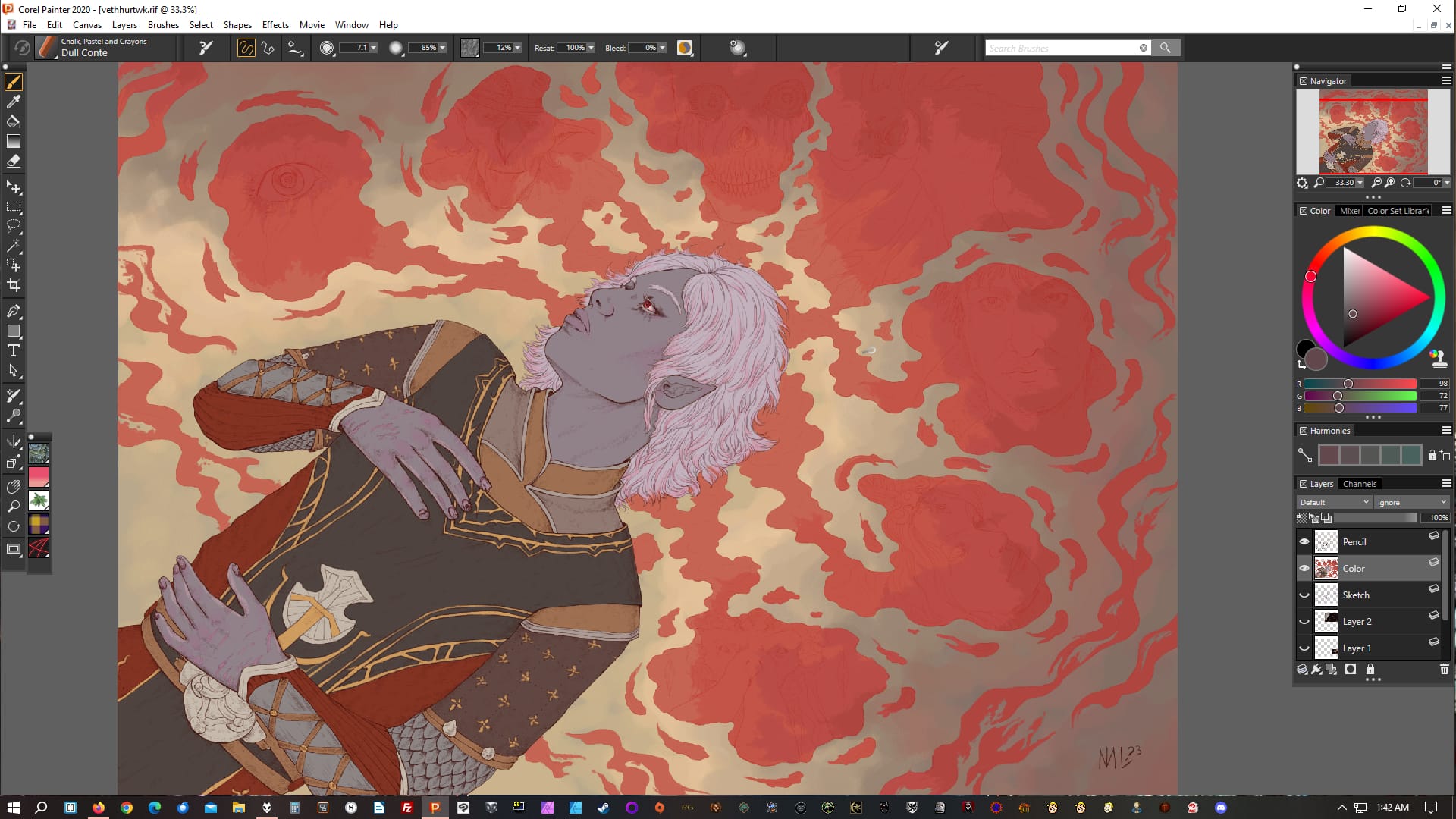This screenshot has height=819, width=1456.
Task: Select the Dropper tool
Action: pos(14,102)
